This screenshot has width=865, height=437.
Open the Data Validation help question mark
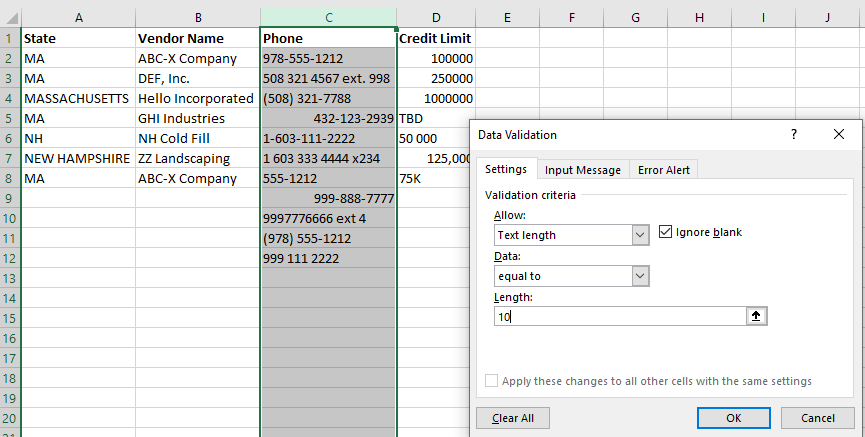point(794,134)
